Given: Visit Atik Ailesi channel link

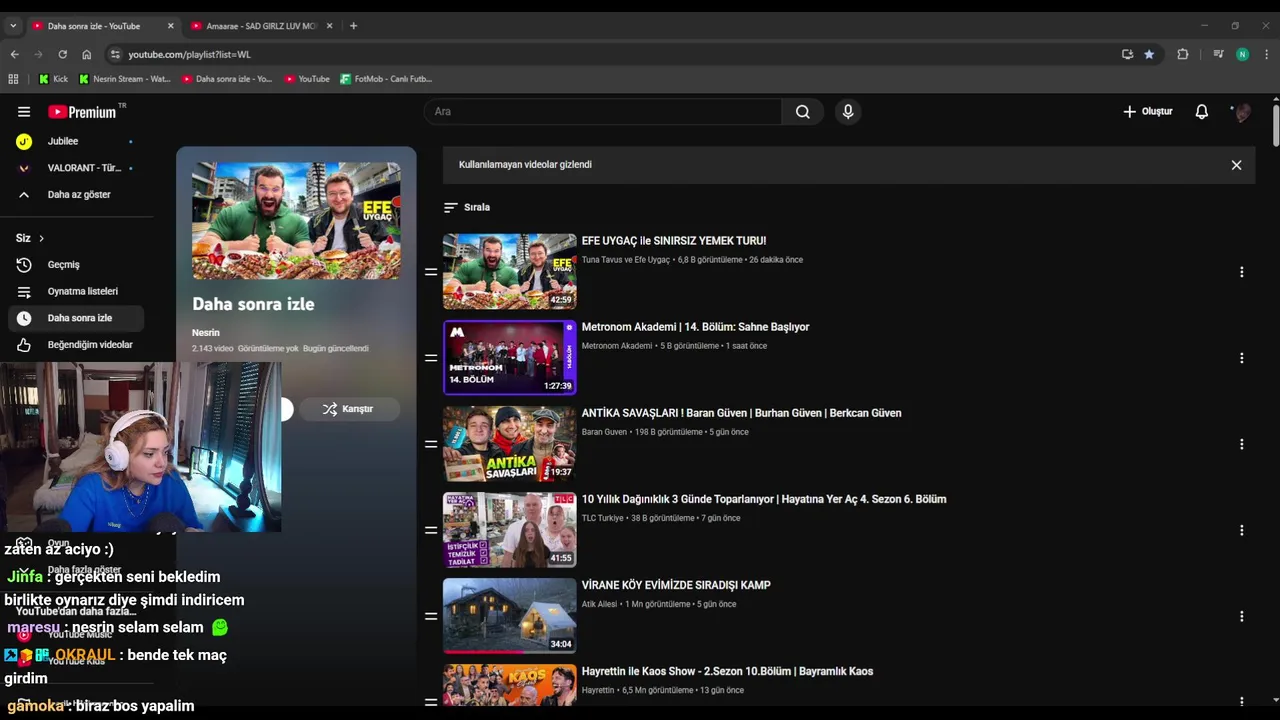Looking at the screenshot, I should click(x=599, y=604).
